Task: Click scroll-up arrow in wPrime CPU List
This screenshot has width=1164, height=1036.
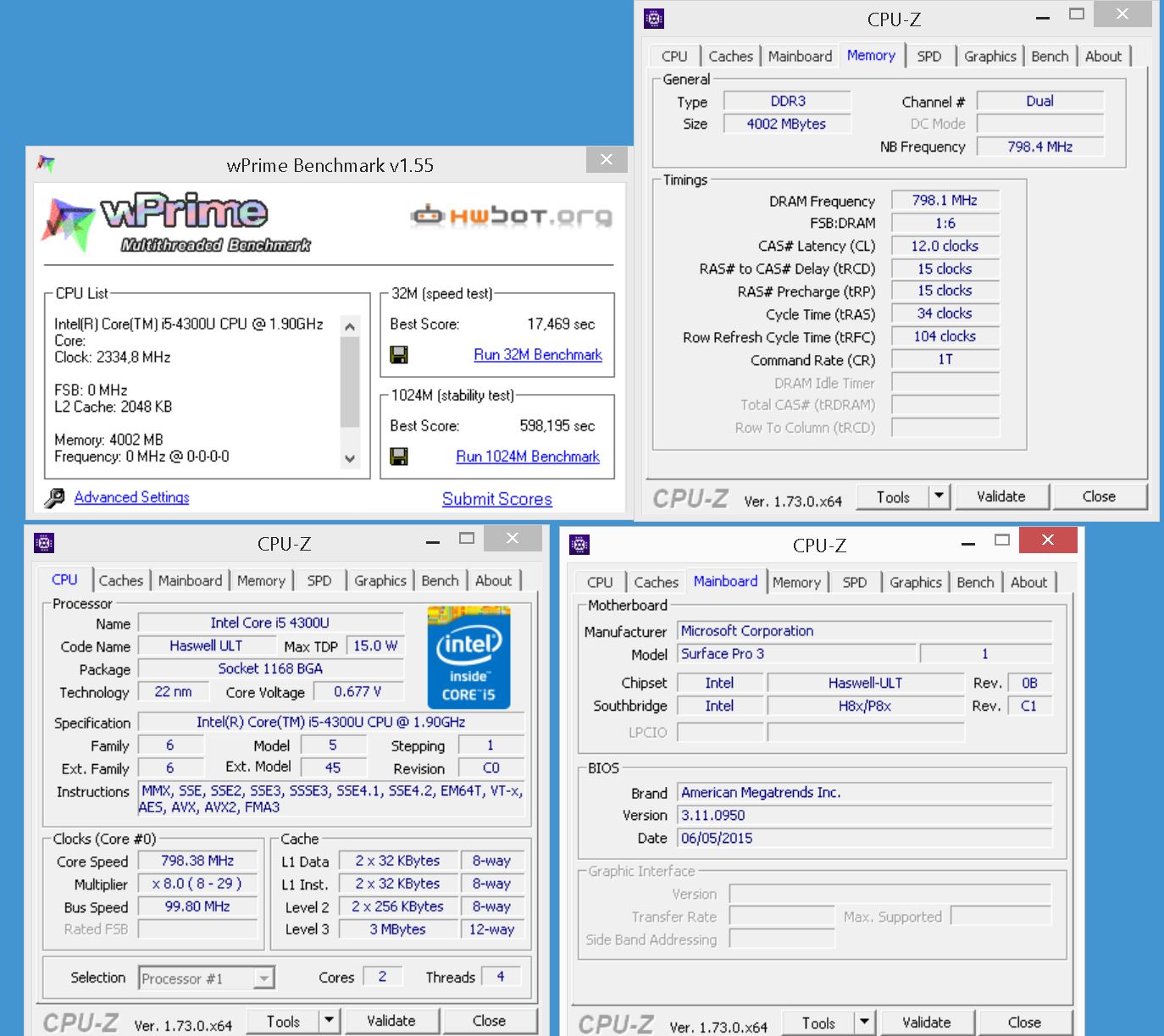Action: point(350,326)
